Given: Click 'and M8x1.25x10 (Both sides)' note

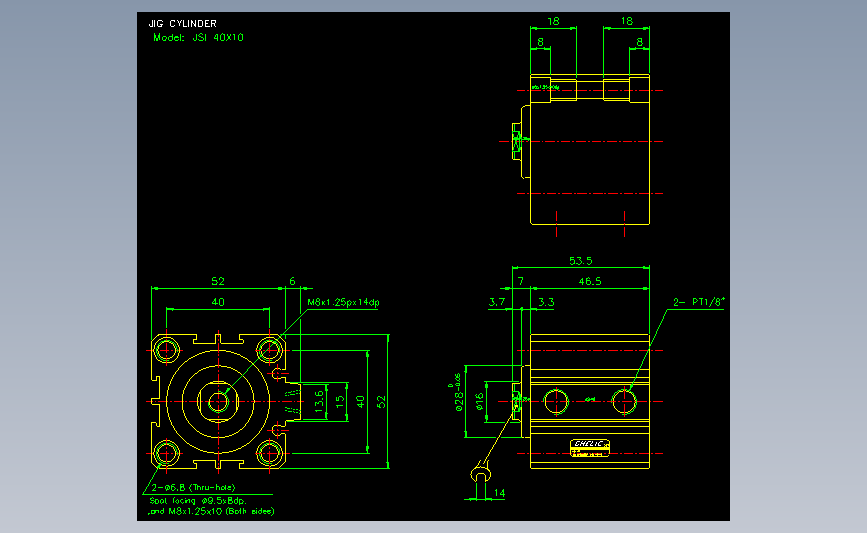Looking at the screenshot, I should coord(211,511).
